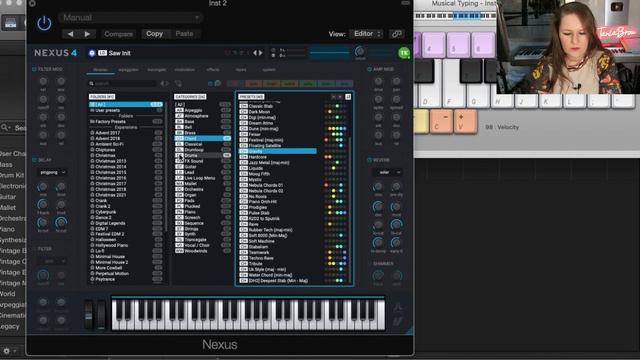This screenshot has height=360, width=640.
Task: Toggle the AMP MOD section power
Action: click(x=369, y=69)
